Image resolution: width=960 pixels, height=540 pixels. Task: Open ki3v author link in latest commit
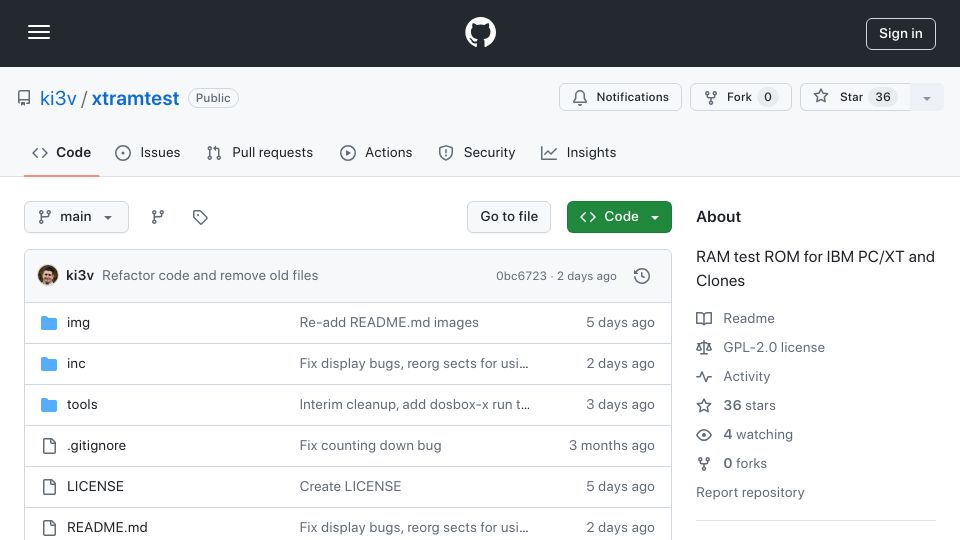[80, 276]
